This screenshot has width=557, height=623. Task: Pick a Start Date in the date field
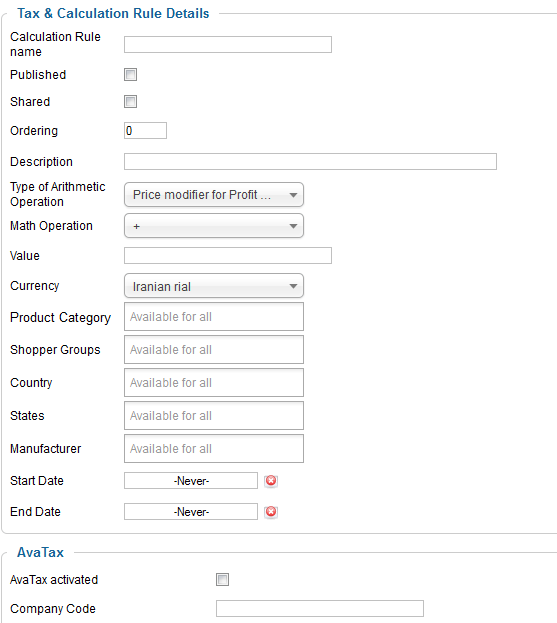point(191,481)
